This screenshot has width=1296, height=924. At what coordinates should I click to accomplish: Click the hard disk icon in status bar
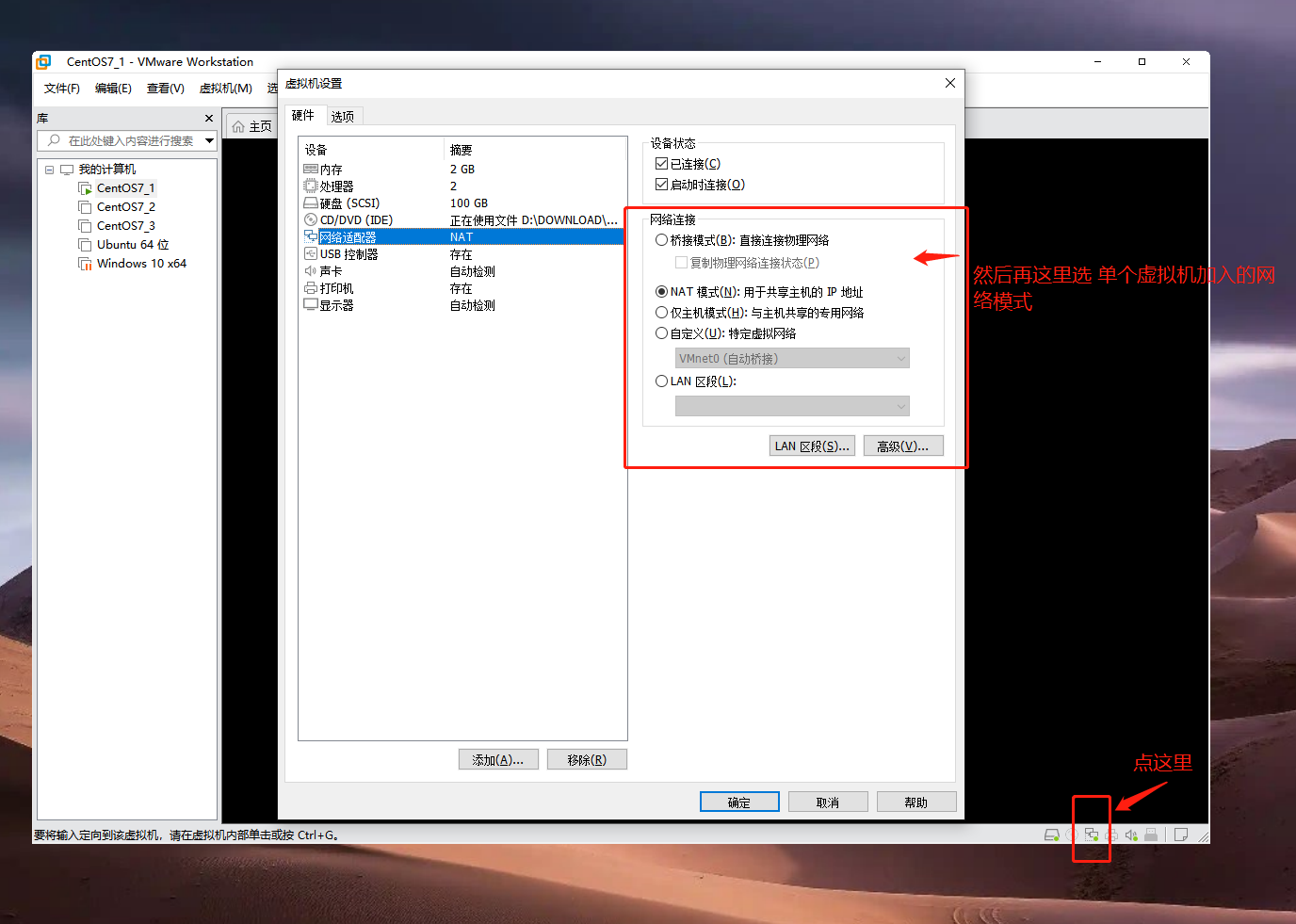(x=1052, y=835)
